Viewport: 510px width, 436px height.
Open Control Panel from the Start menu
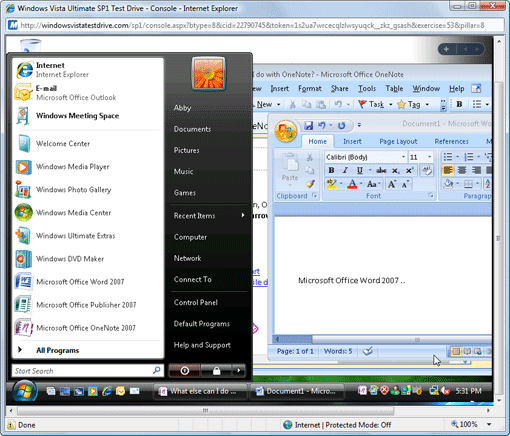[x=196, y=303]
